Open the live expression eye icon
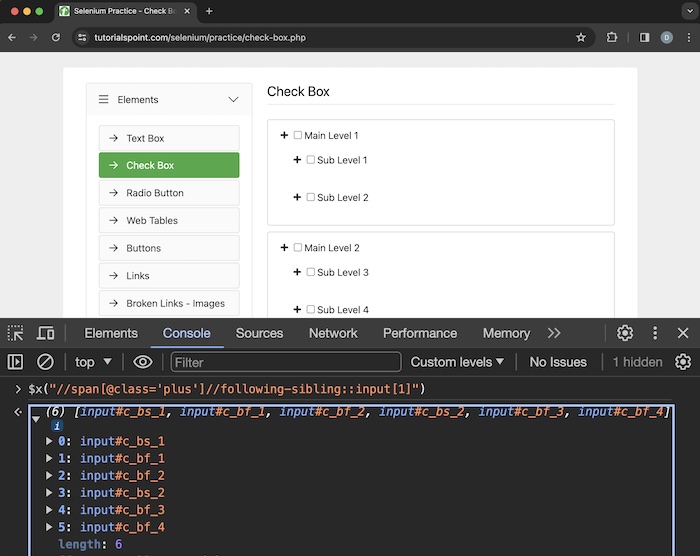Viewport: 700px width, 556px height. coord(143,362)
